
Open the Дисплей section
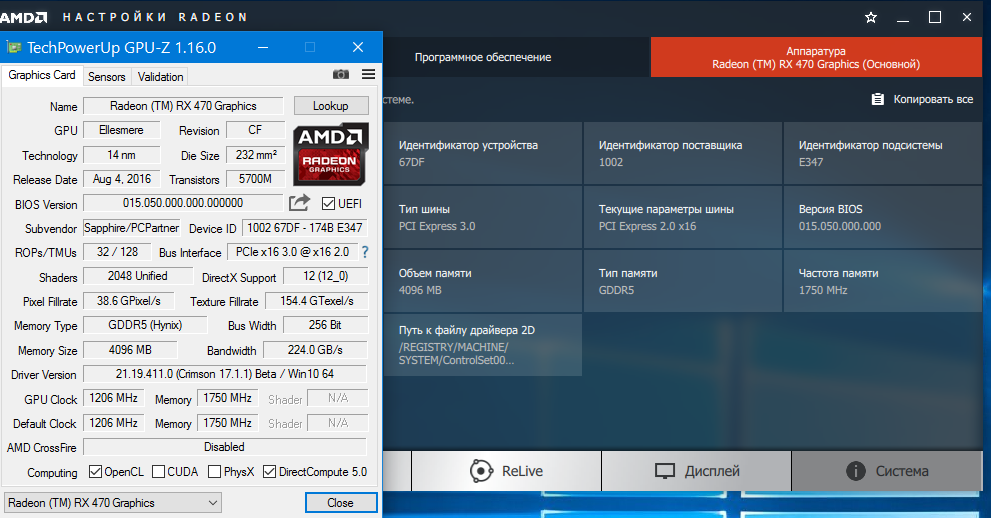(x=696, y=471)
